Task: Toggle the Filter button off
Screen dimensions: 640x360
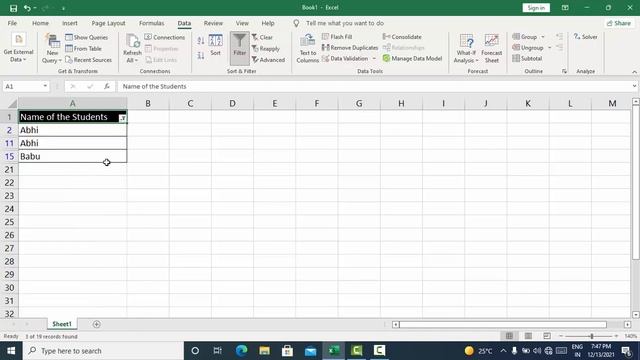Action: (240, 48)
